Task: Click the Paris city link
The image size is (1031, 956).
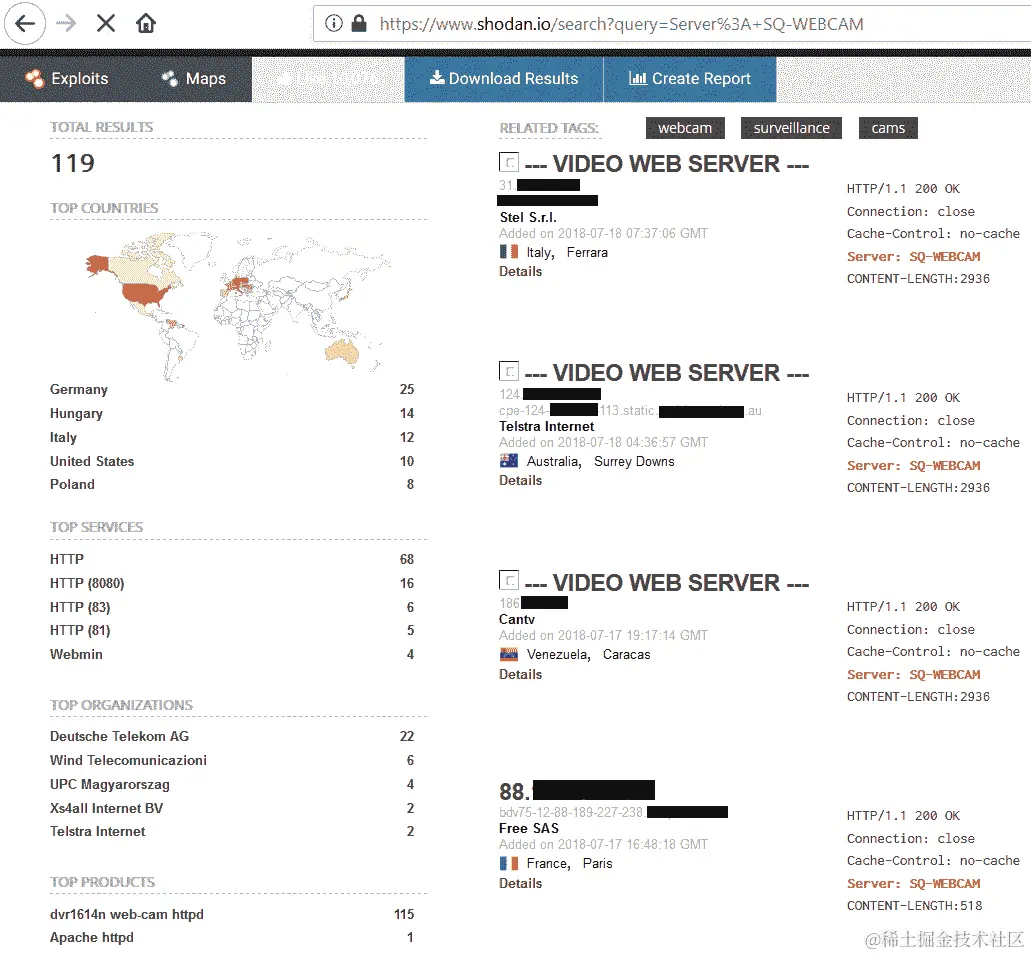Action: 597,863
